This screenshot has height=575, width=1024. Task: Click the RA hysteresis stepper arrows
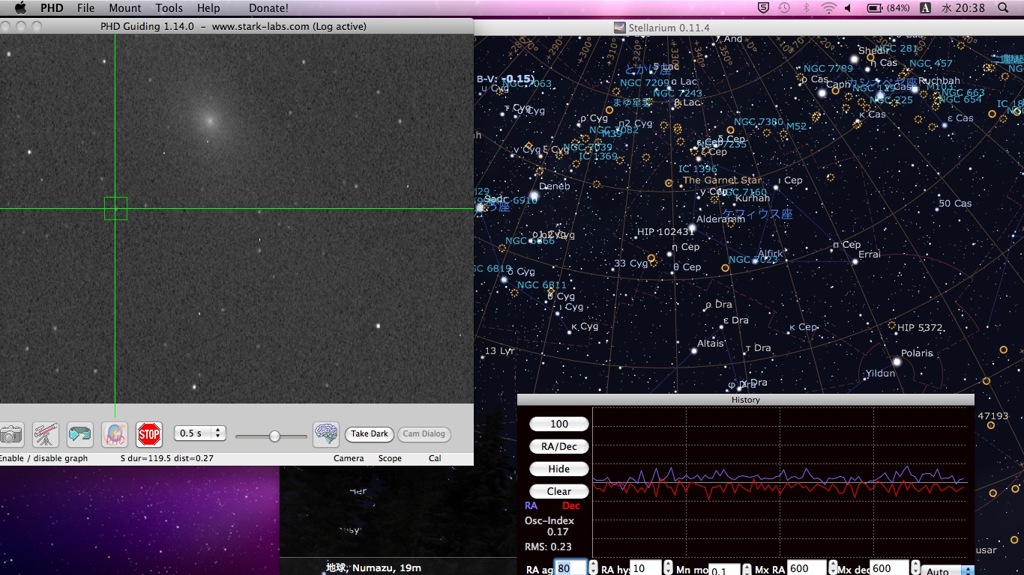[667, 568]
